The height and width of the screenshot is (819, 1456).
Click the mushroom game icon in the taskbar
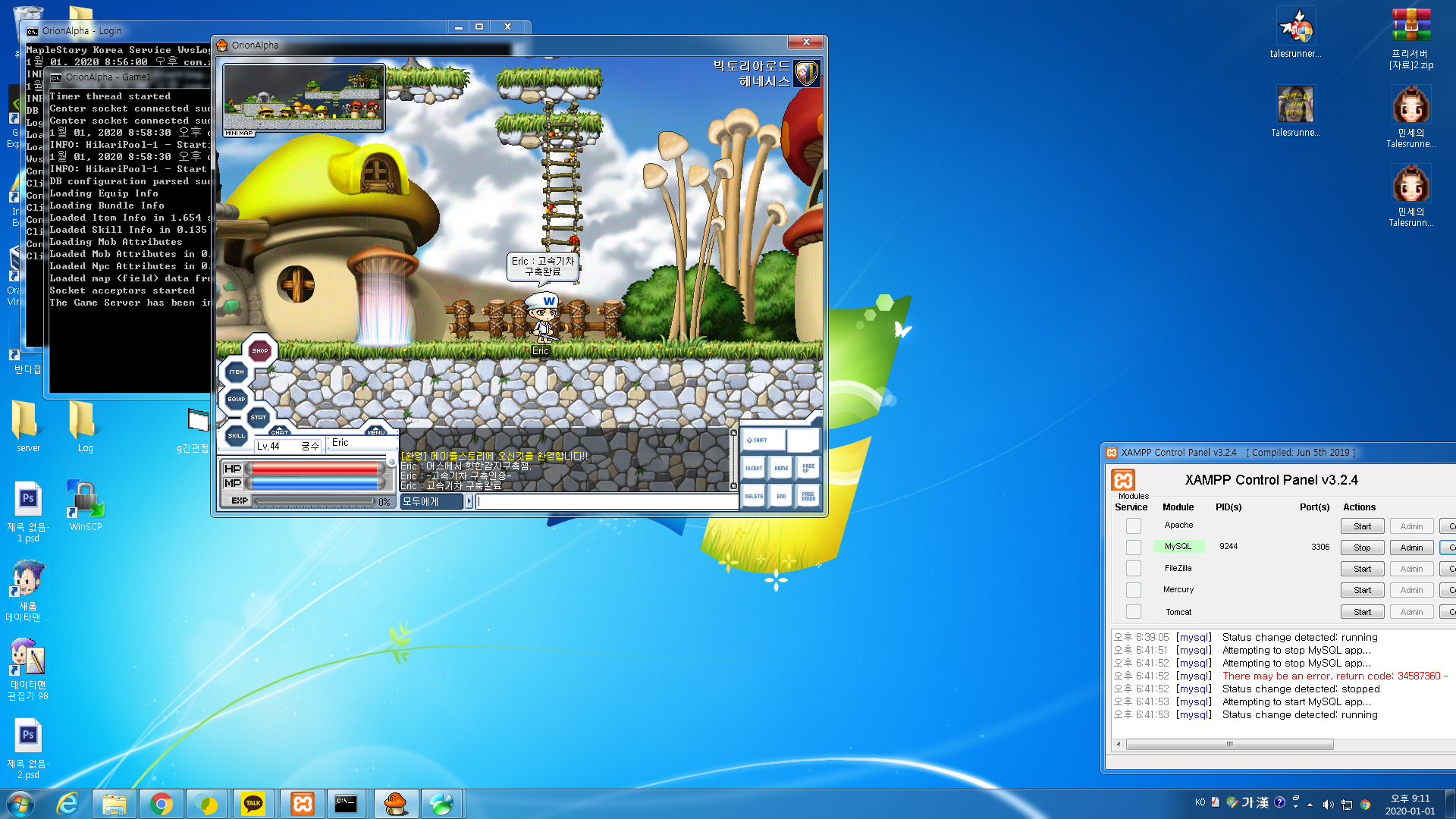tap(395, 804)
